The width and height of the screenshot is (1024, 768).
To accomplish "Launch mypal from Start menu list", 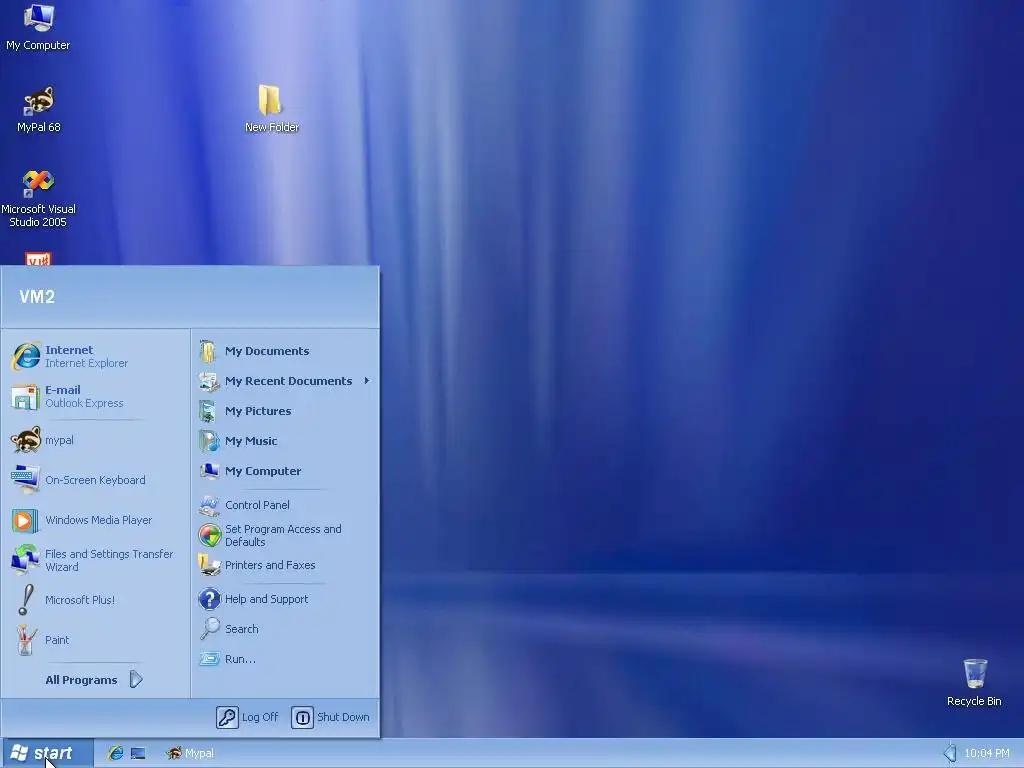I will [96, 440].
